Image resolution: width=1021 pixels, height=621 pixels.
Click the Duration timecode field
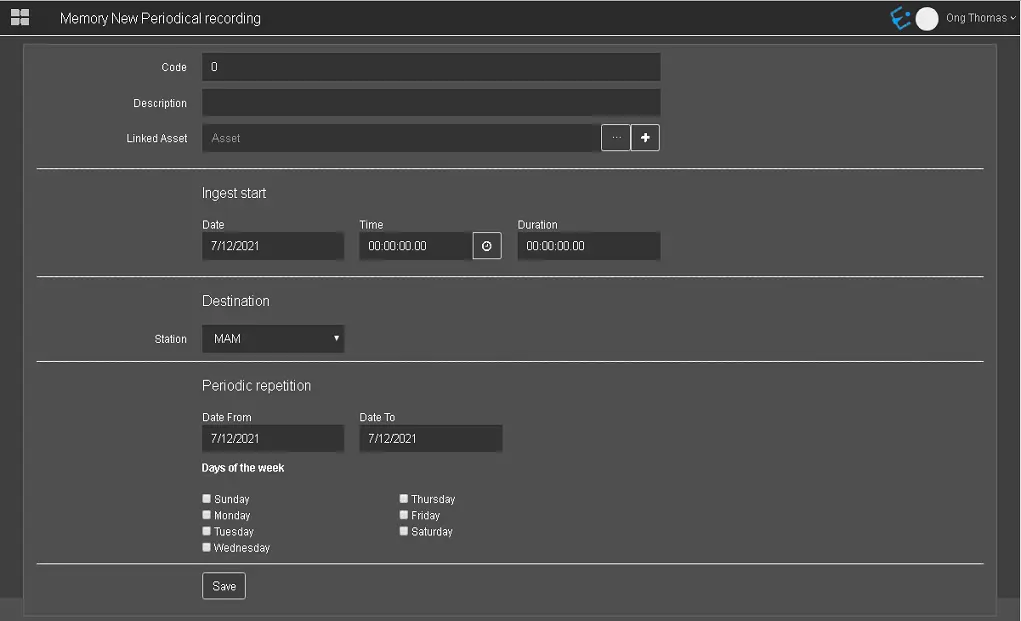[x=588, y=246]
